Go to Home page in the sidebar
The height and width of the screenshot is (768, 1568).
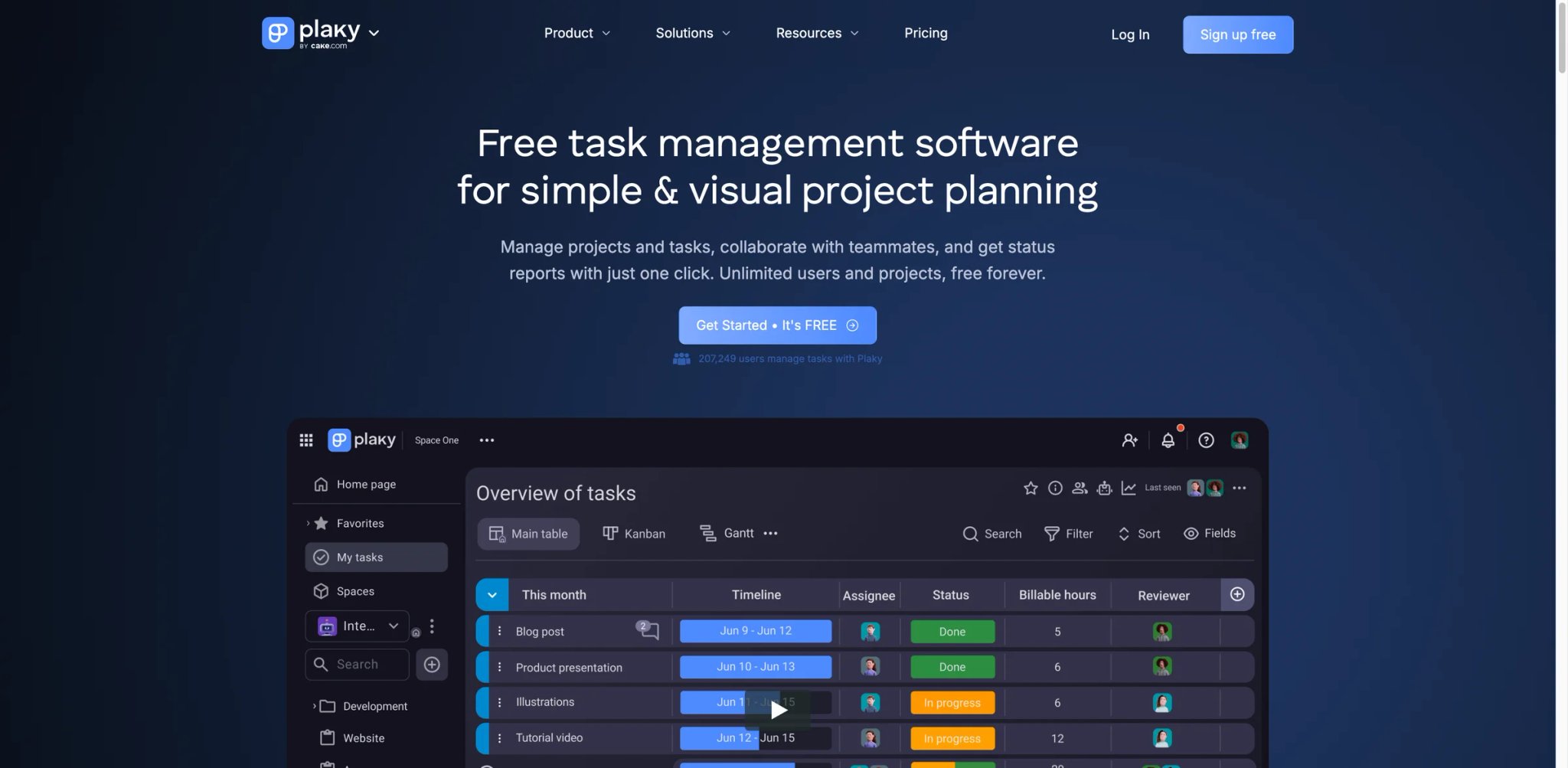pos(354,484)
